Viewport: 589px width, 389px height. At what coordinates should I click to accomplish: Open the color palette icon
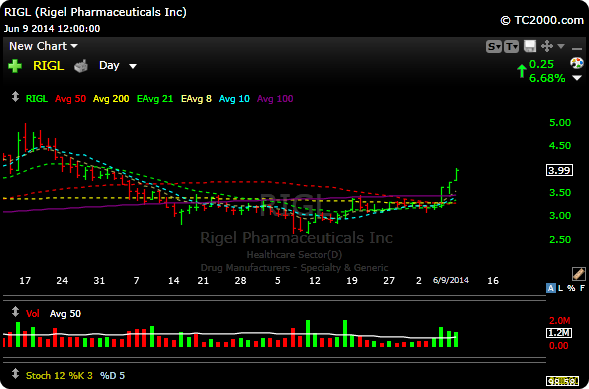[577, 63]
